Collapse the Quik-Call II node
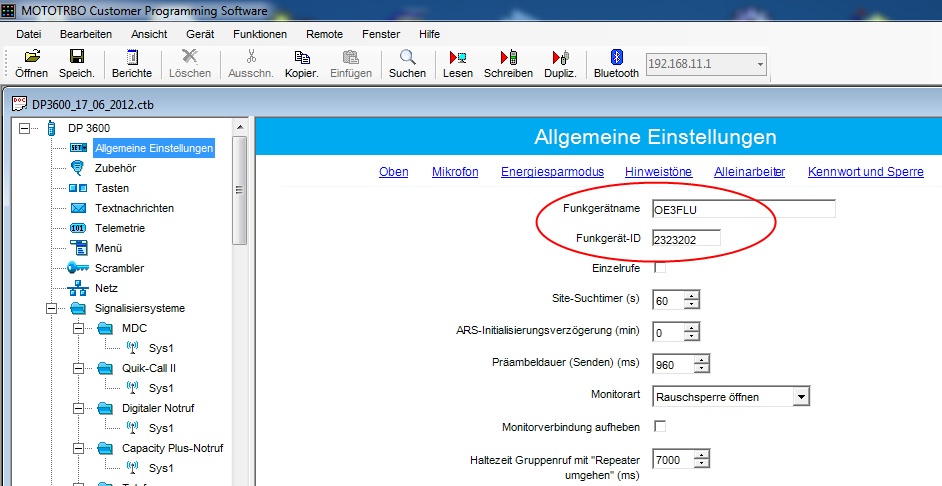This screenshot has height=486, width=942. (78, 368)
